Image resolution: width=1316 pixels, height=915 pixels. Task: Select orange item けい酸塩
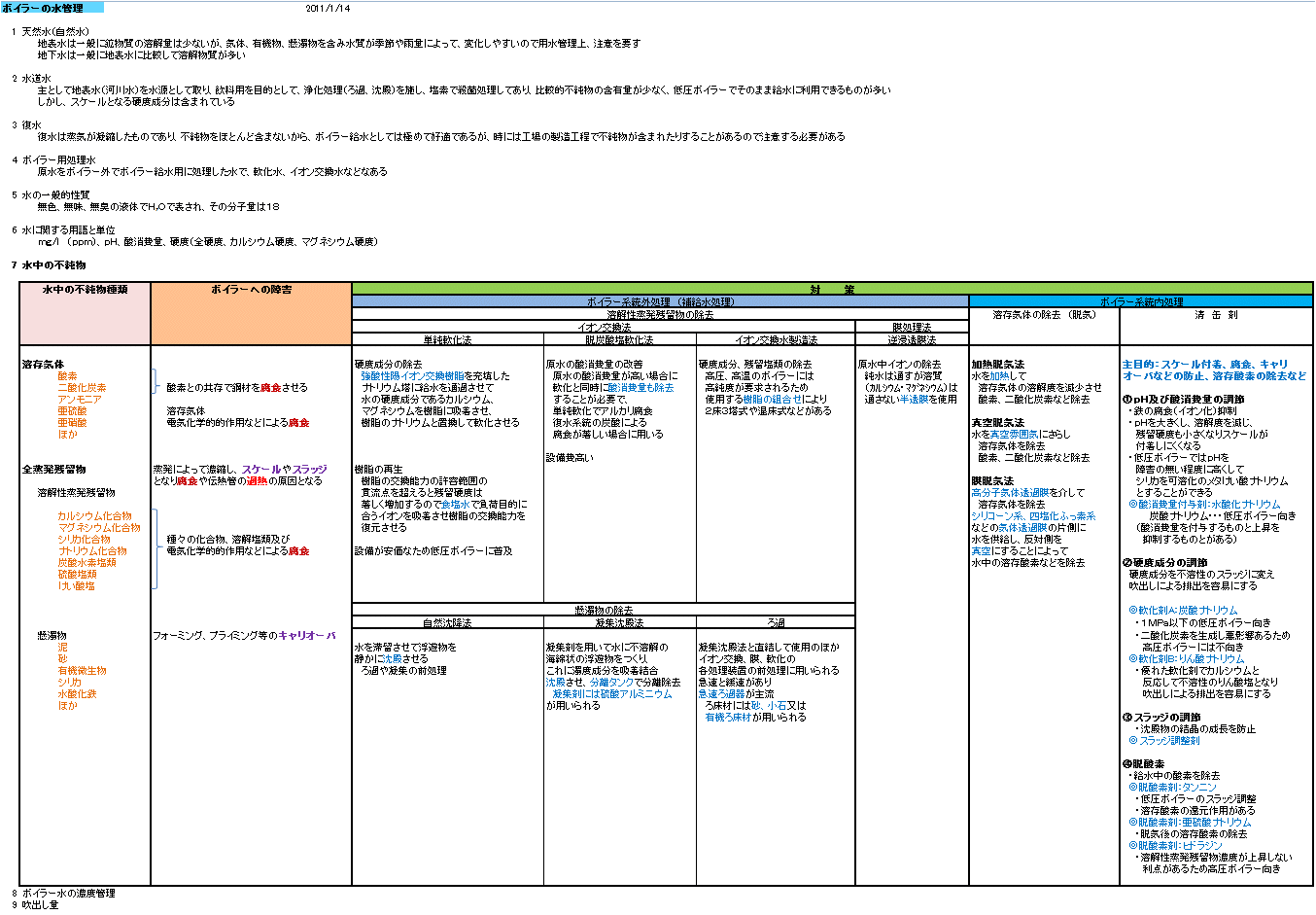(x=76, y=586)
